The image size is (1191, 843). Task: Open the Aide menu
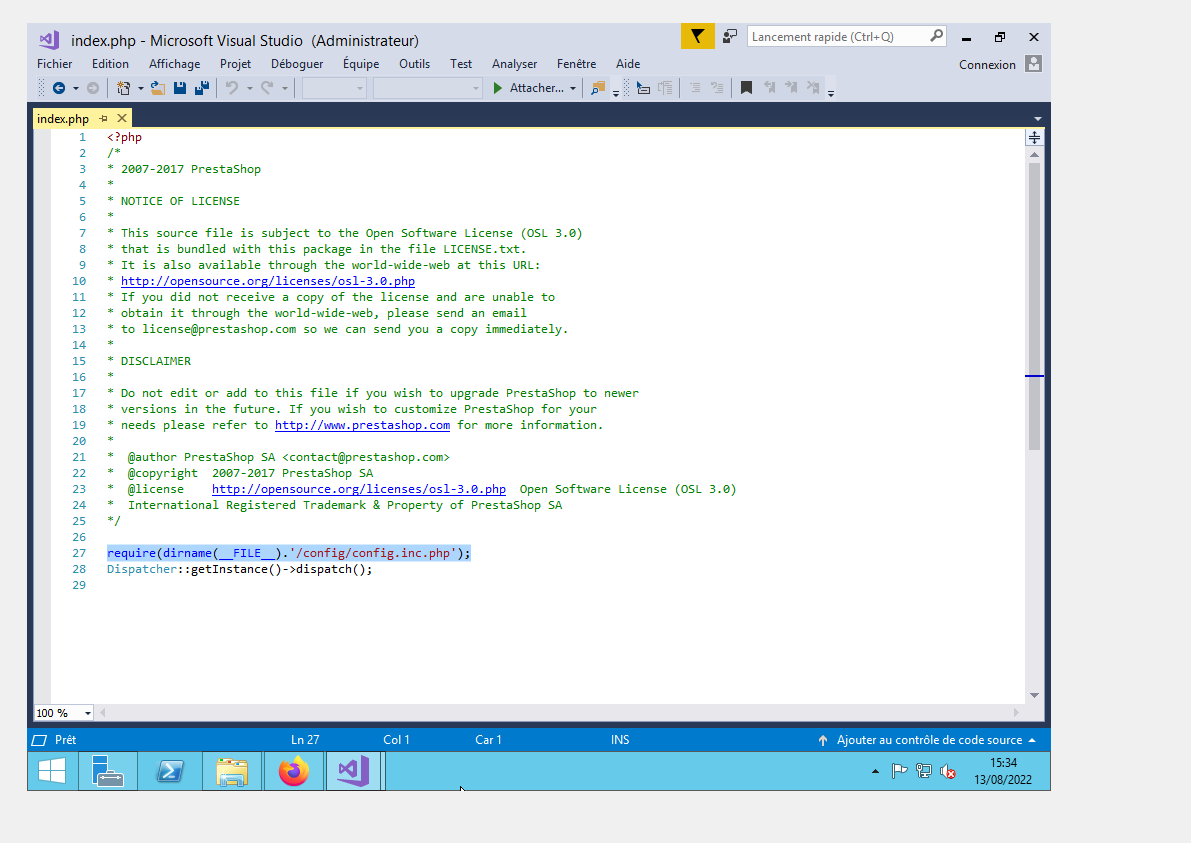[x=628, y=64]
